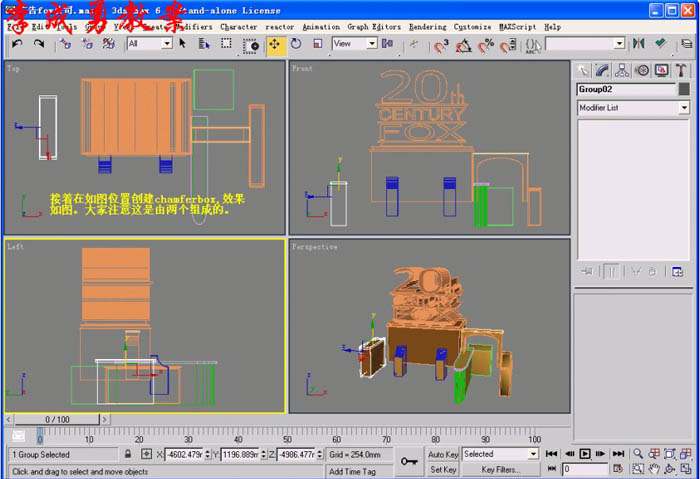Open the Character menu
Image resolution: width=700 pixels, height=479 pixels.
[238, 27]
